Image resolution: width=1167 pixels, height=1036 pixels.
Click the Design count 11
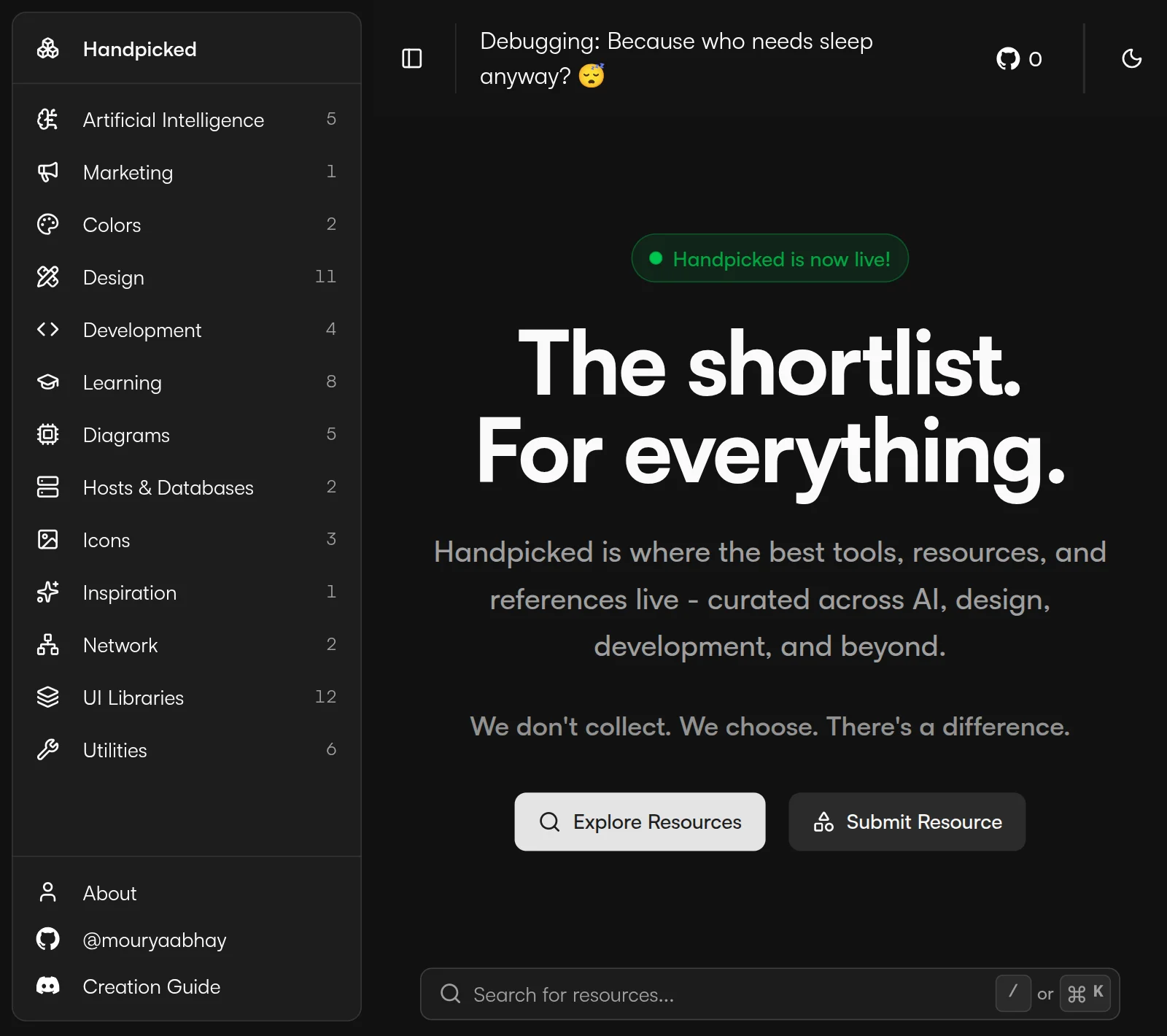325,277
